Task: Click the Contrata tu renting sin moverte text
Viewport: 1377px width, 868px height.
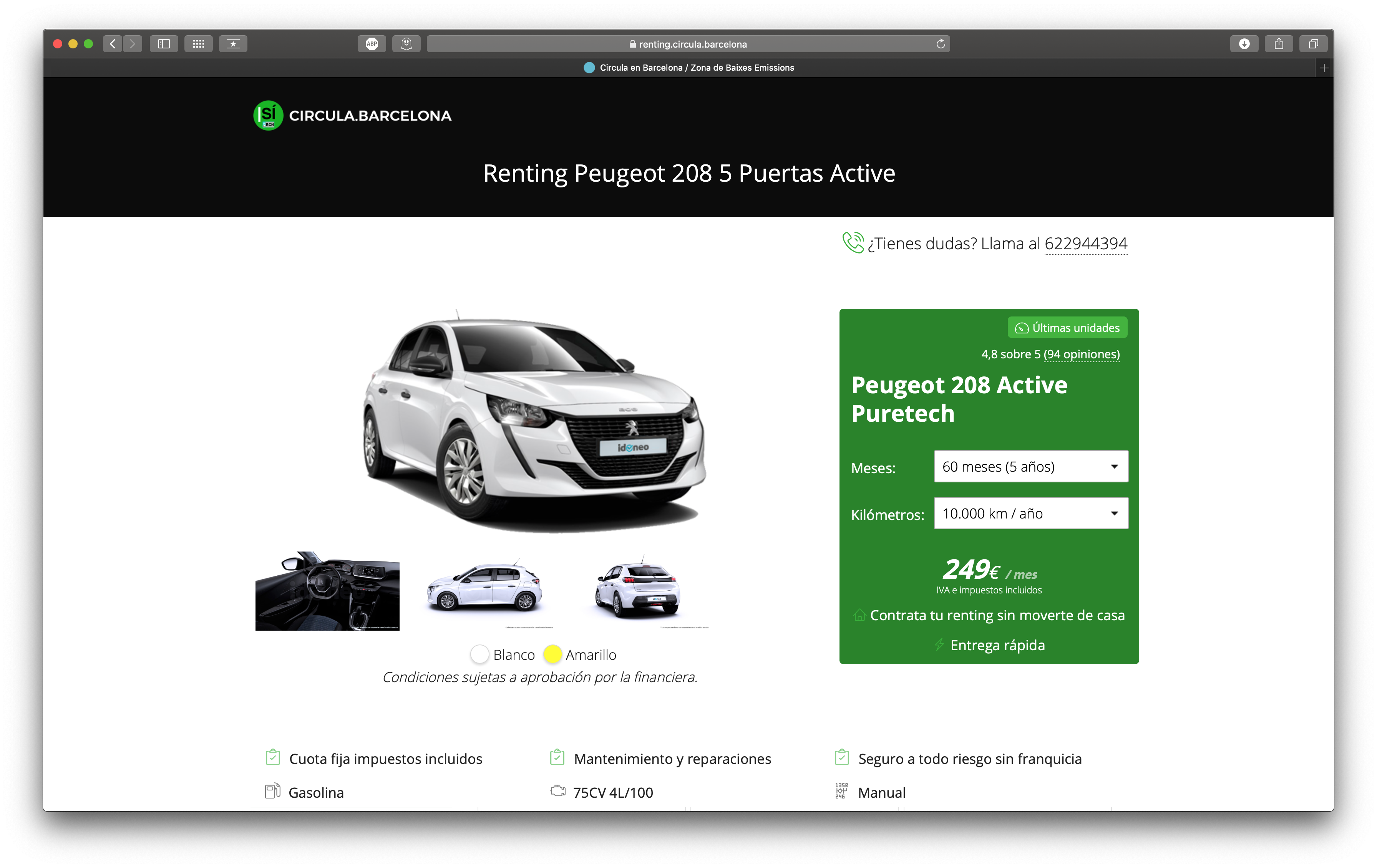Action: [997, 616]
